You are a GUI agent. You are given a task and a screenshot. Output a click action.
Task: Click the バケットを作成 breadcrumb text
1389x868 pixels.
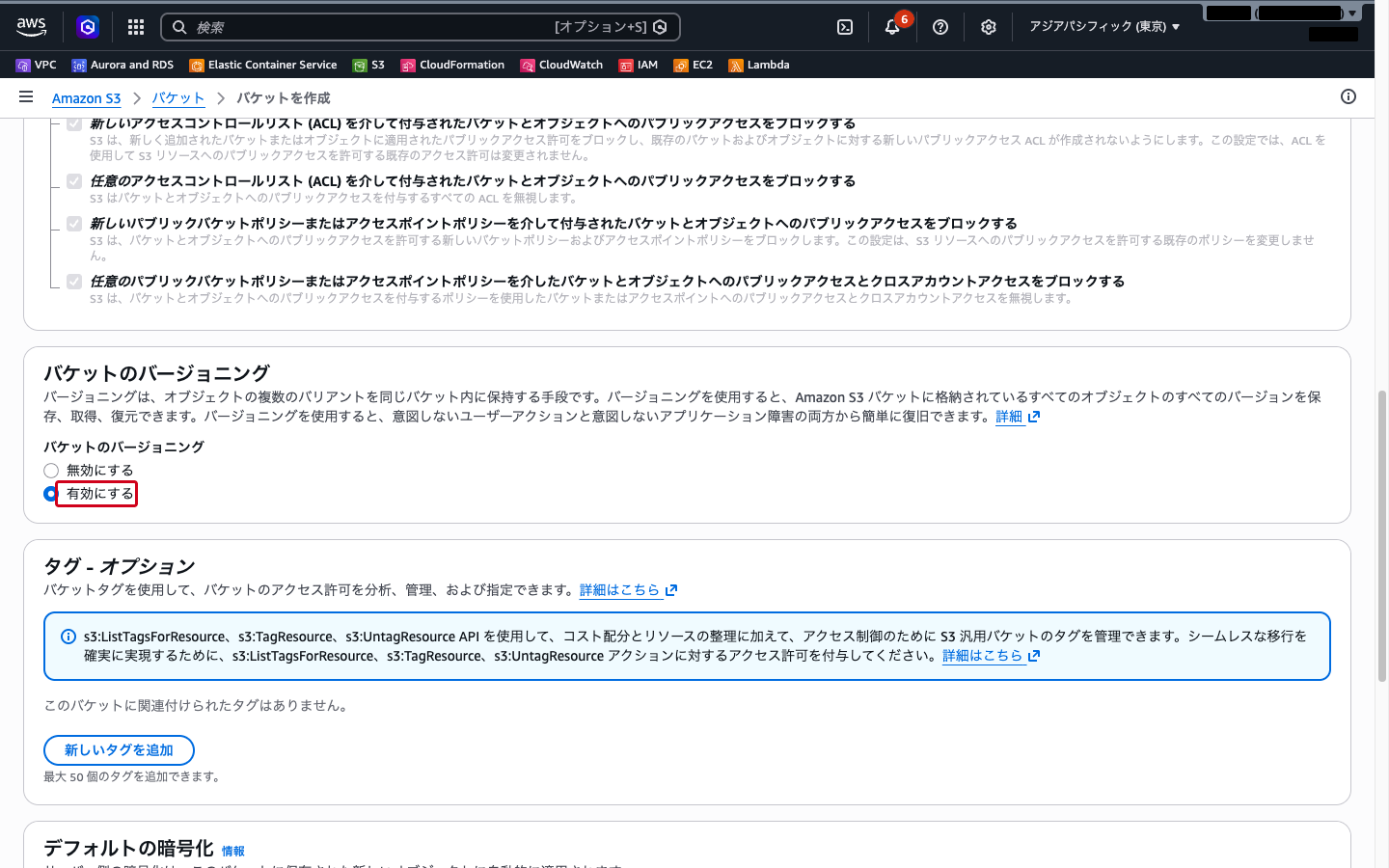point(284,98)
